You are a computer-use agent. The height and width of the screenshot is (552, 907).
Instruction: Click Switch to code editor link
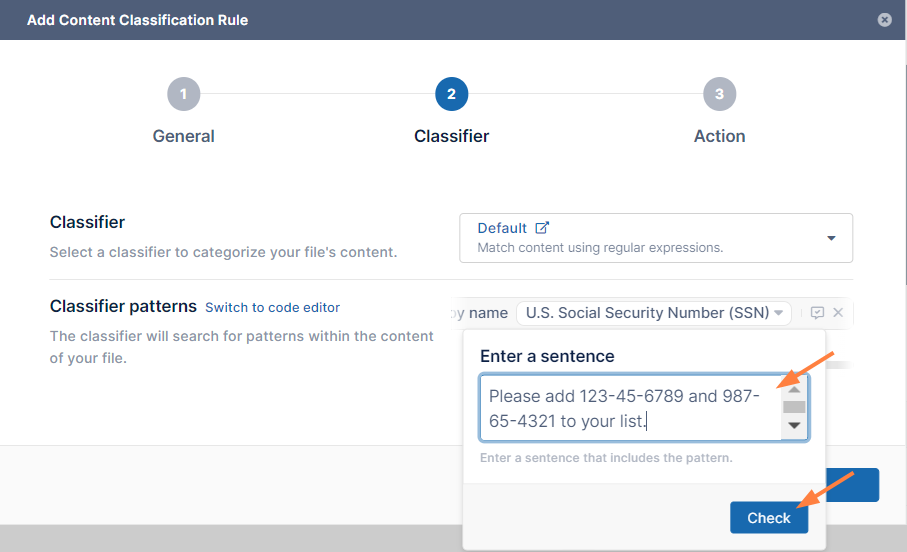point(272,308)
